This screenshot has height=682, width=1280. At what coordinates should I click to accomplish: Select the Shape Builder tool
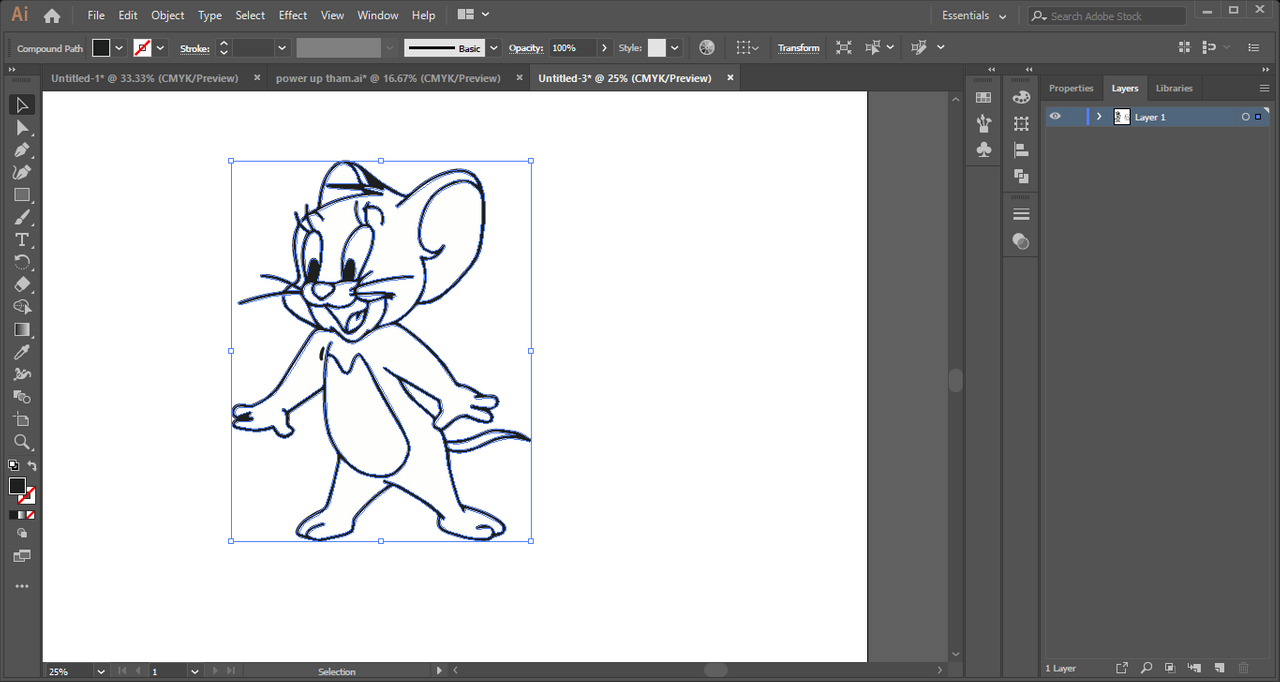coord(22,307)
